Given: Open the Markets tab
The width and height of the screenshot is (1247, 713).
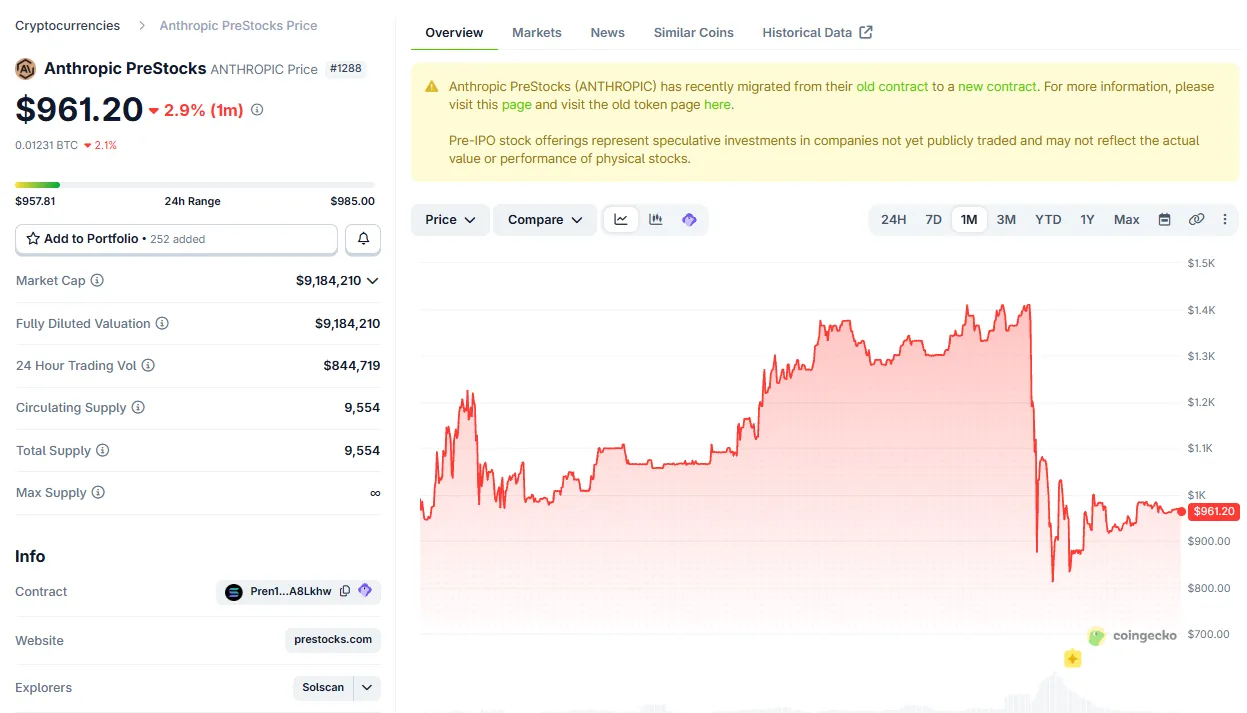Looking at the screenshot, I should 537,33.
